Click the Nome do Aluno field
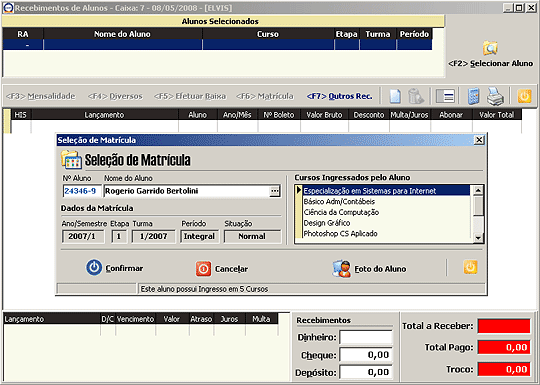This screenshot has height=385, width=540. pyautogui.click(x=187, y=191)
